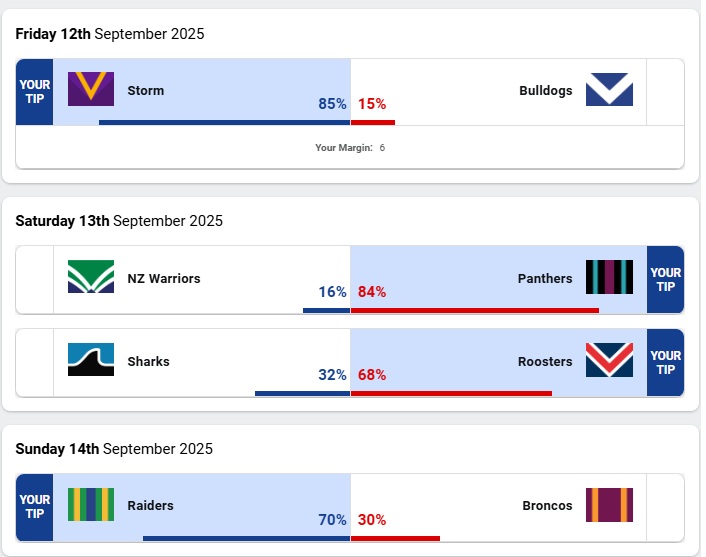Click the Roosters team logo

(609, 360)
